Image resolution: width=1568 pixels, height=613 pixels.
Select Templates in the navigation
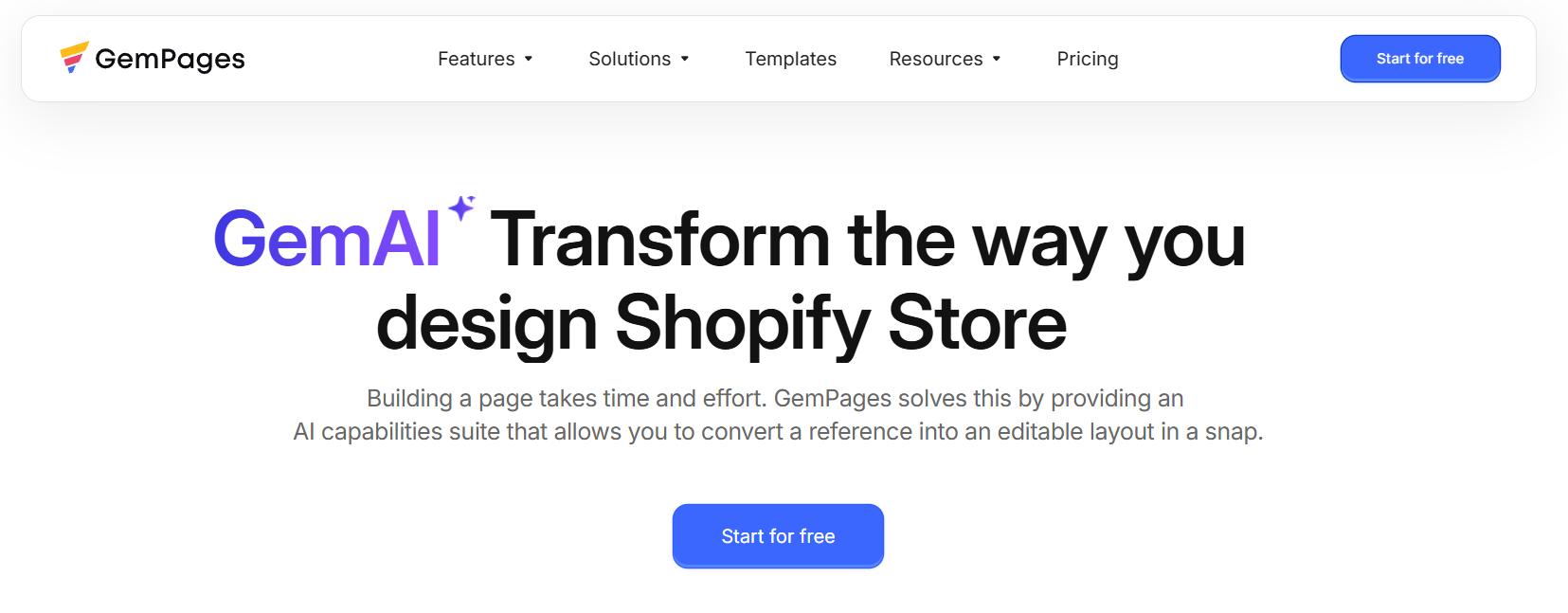(x=791, y=58)
